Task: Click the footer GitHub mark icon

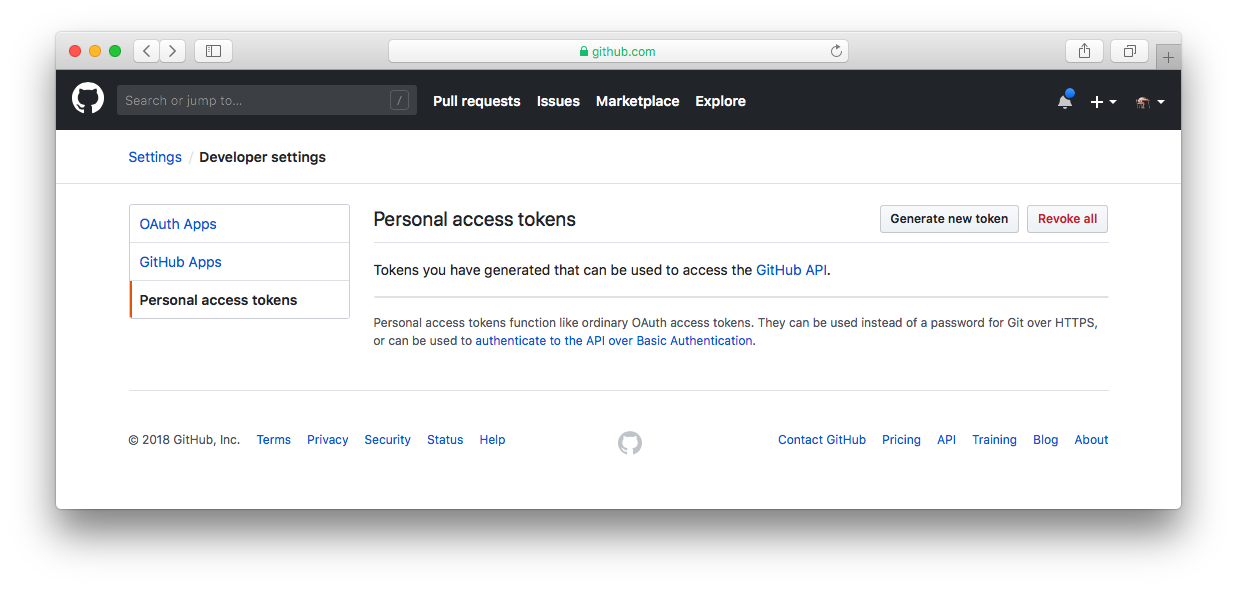Action: point(630,442)
